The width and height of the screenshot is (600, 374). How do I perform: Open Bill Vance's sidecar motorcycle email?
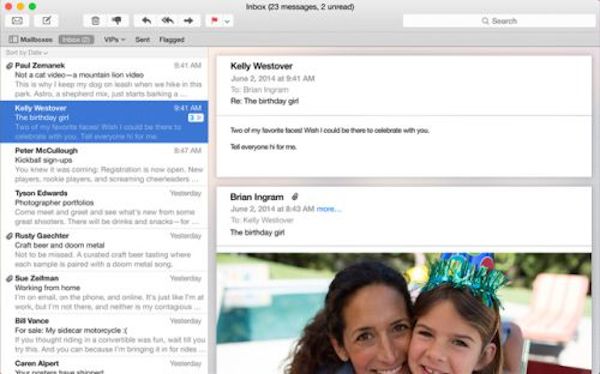pos(104,335)
